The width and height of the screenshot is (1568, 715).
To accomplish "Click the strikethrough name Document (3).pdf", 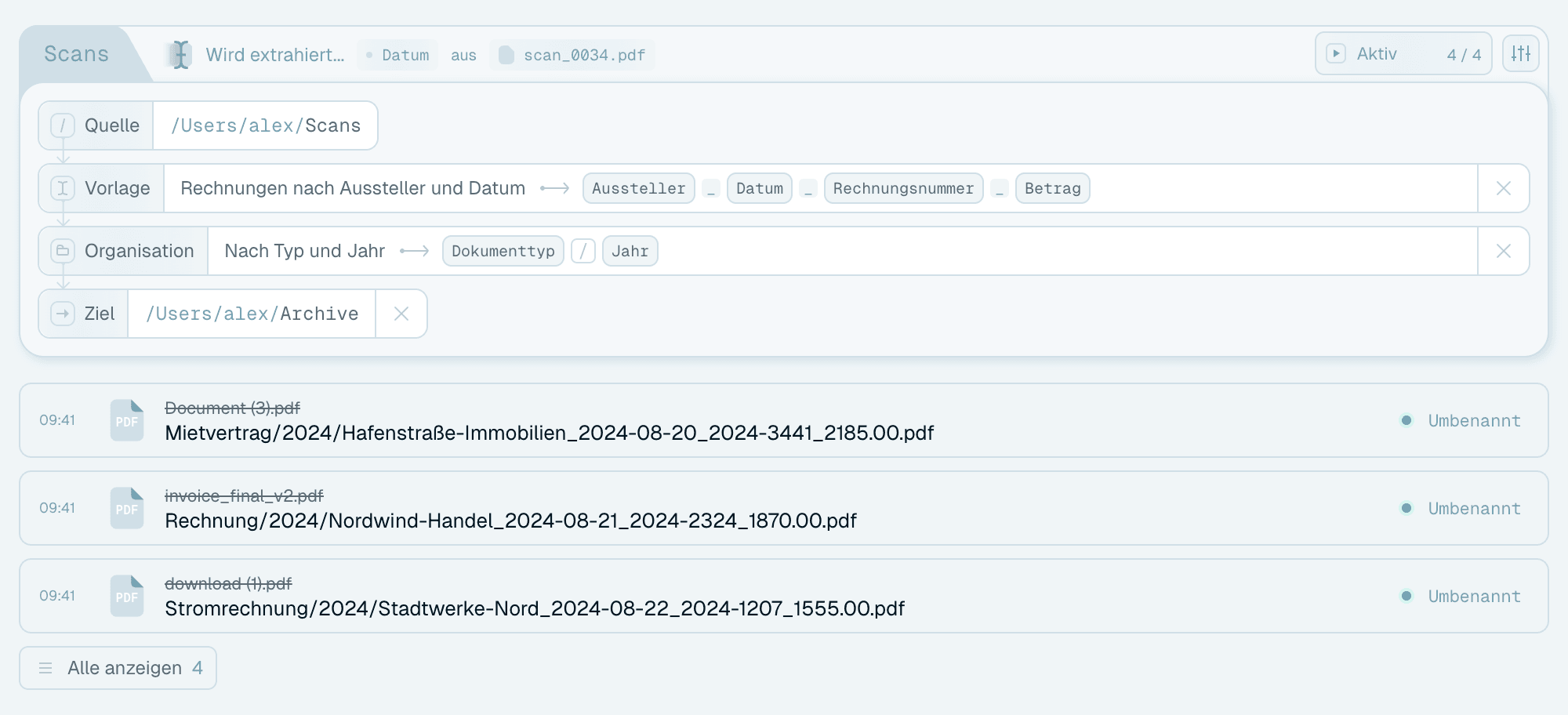I will point(233,408).
